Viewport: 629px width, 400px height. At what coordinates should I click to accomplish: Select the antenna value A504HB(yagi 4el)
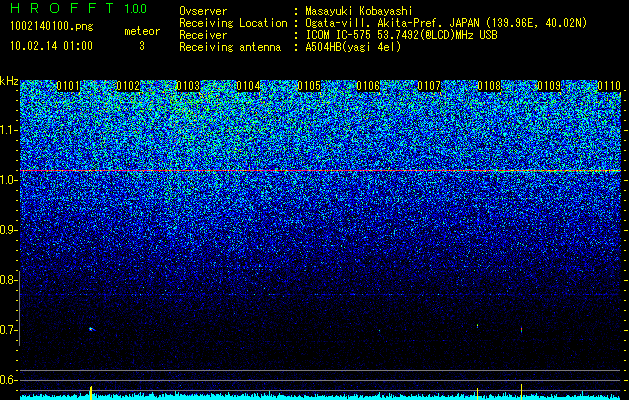click(353, 47)
